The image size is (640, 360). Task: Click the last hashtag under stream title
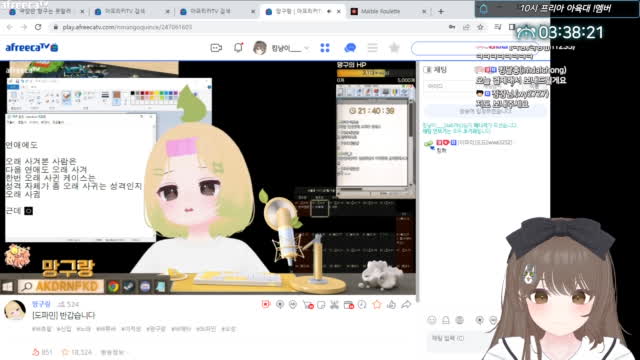pos(229,329)
